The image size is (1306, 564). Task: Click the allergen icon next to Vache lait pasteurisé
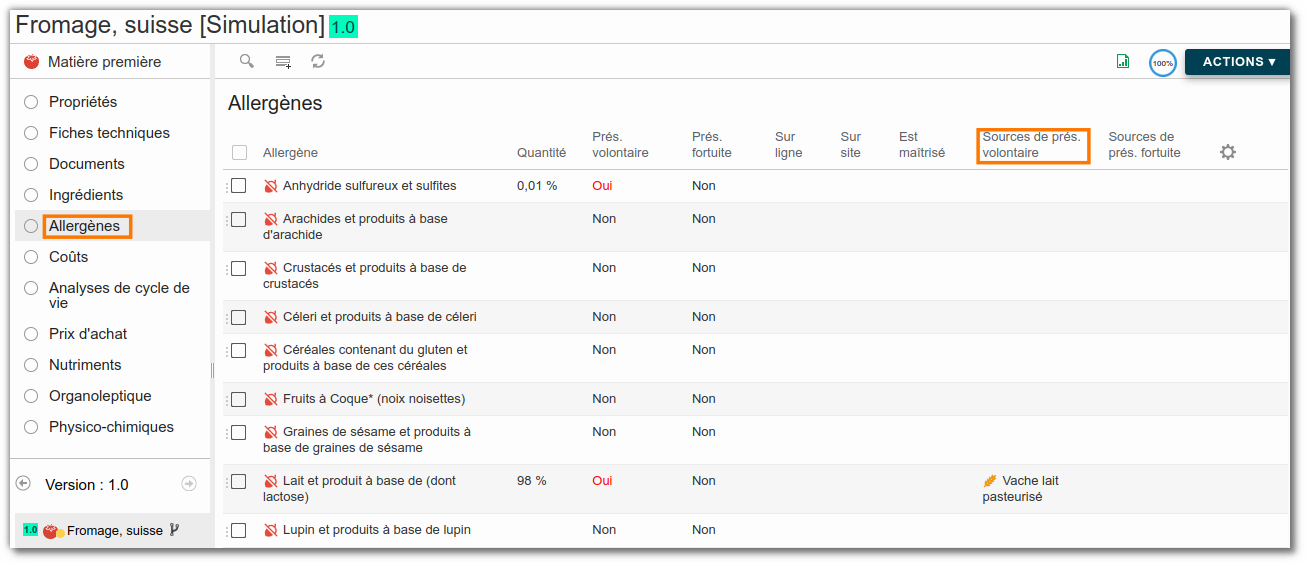click(x=990, y=481)
